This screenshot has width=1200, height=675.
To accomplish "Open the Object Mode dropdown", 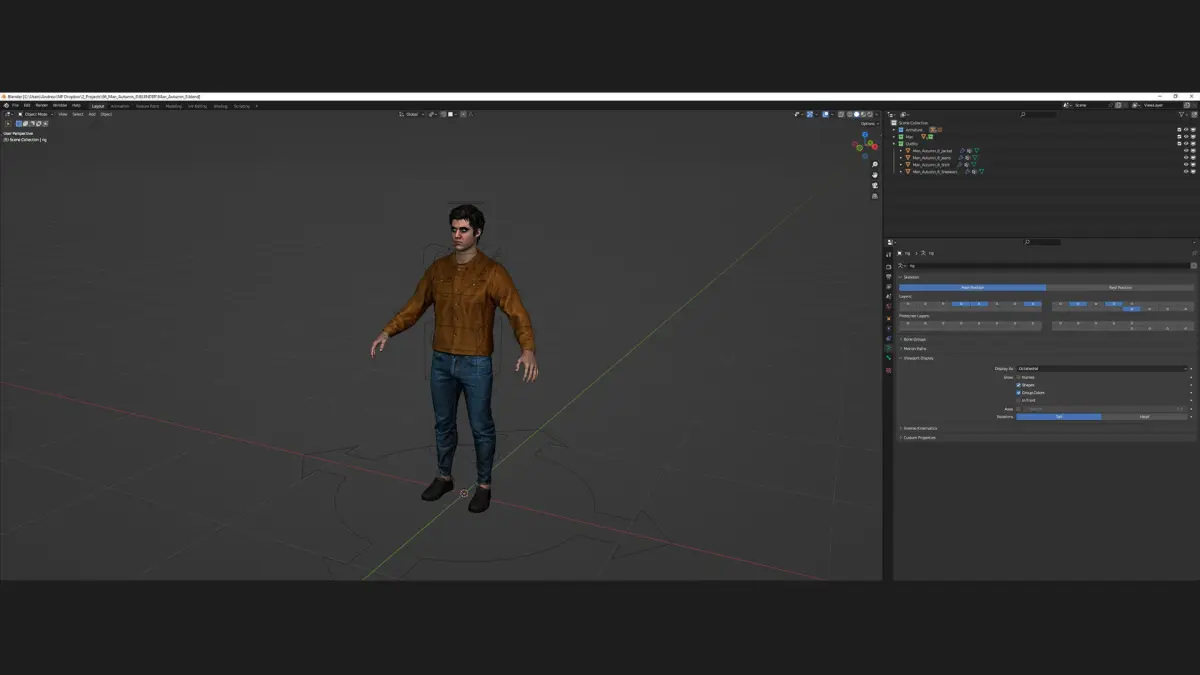I will 35,114.
